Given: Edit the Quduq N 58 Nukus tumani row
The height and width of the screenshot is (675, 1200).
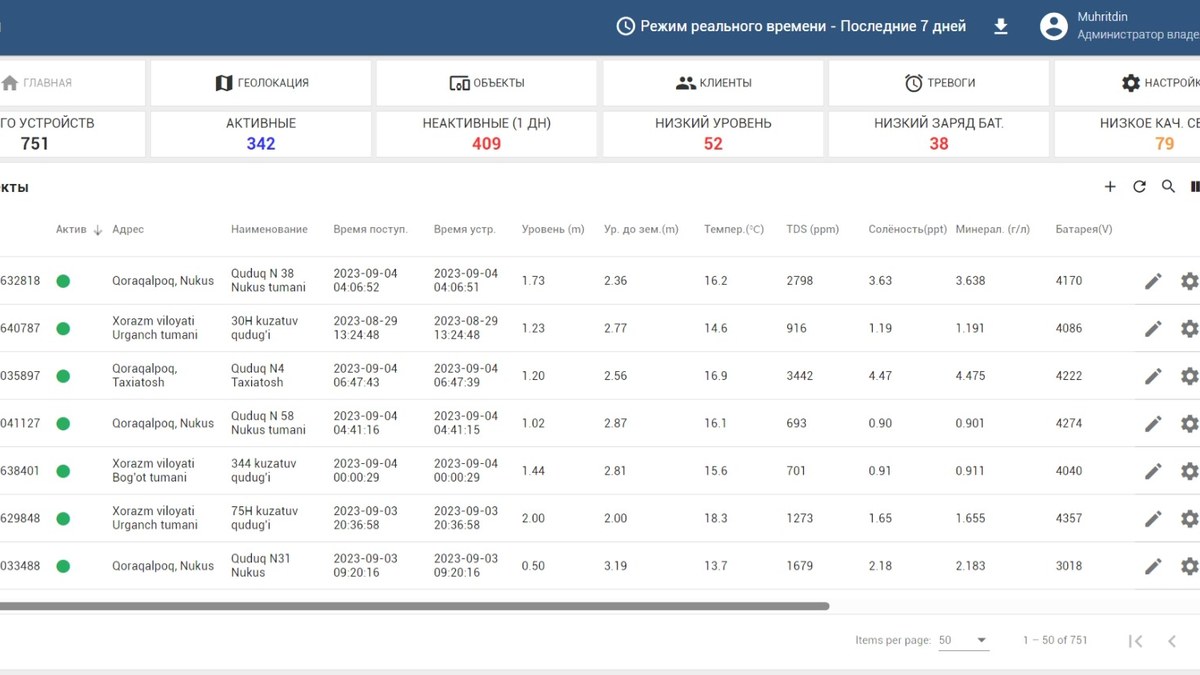Looking at the screenshot, I should pos(1153,423).
